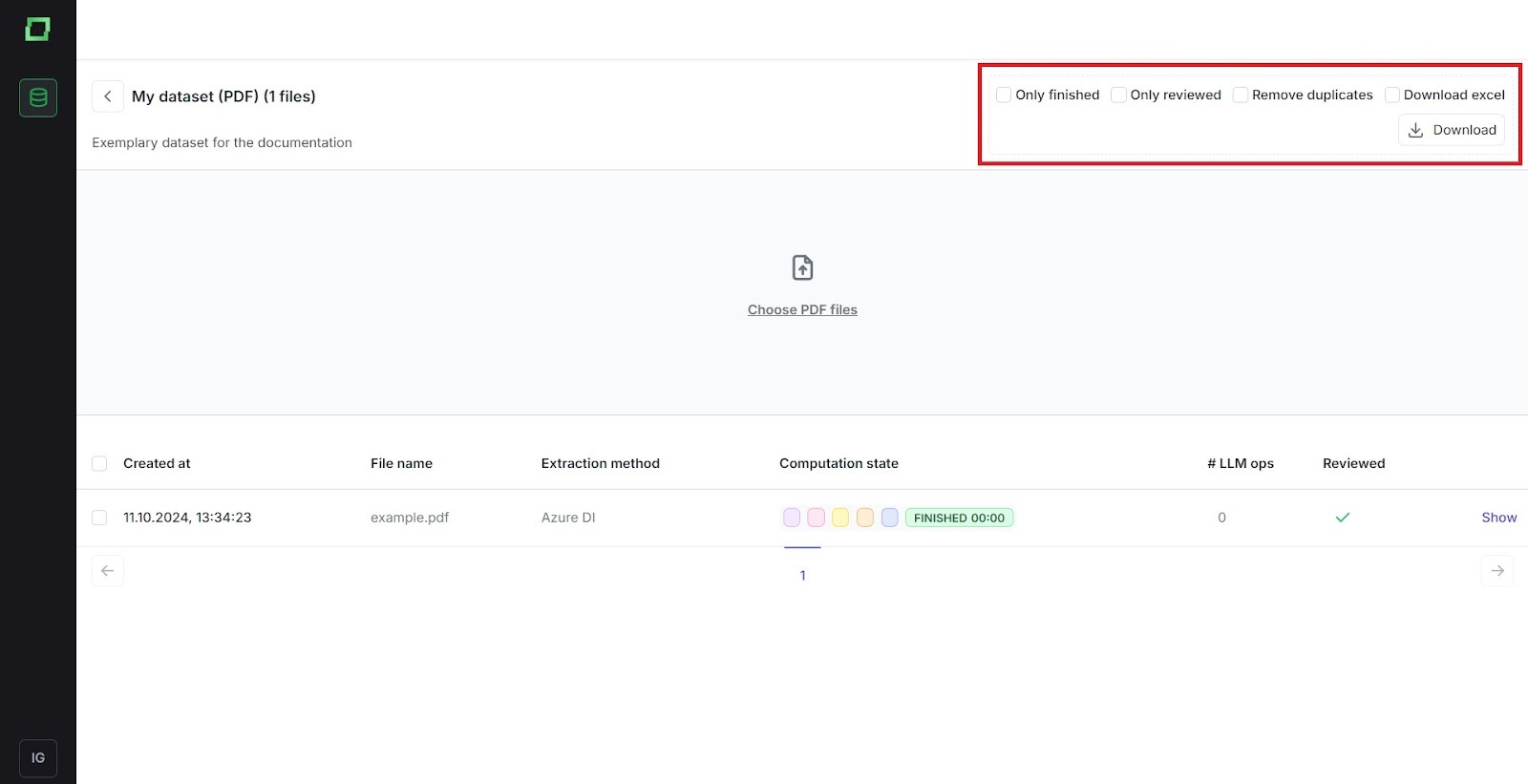Click the Choose PDF files link
This screenshot has width=1528, height=784.
(802, 309)
